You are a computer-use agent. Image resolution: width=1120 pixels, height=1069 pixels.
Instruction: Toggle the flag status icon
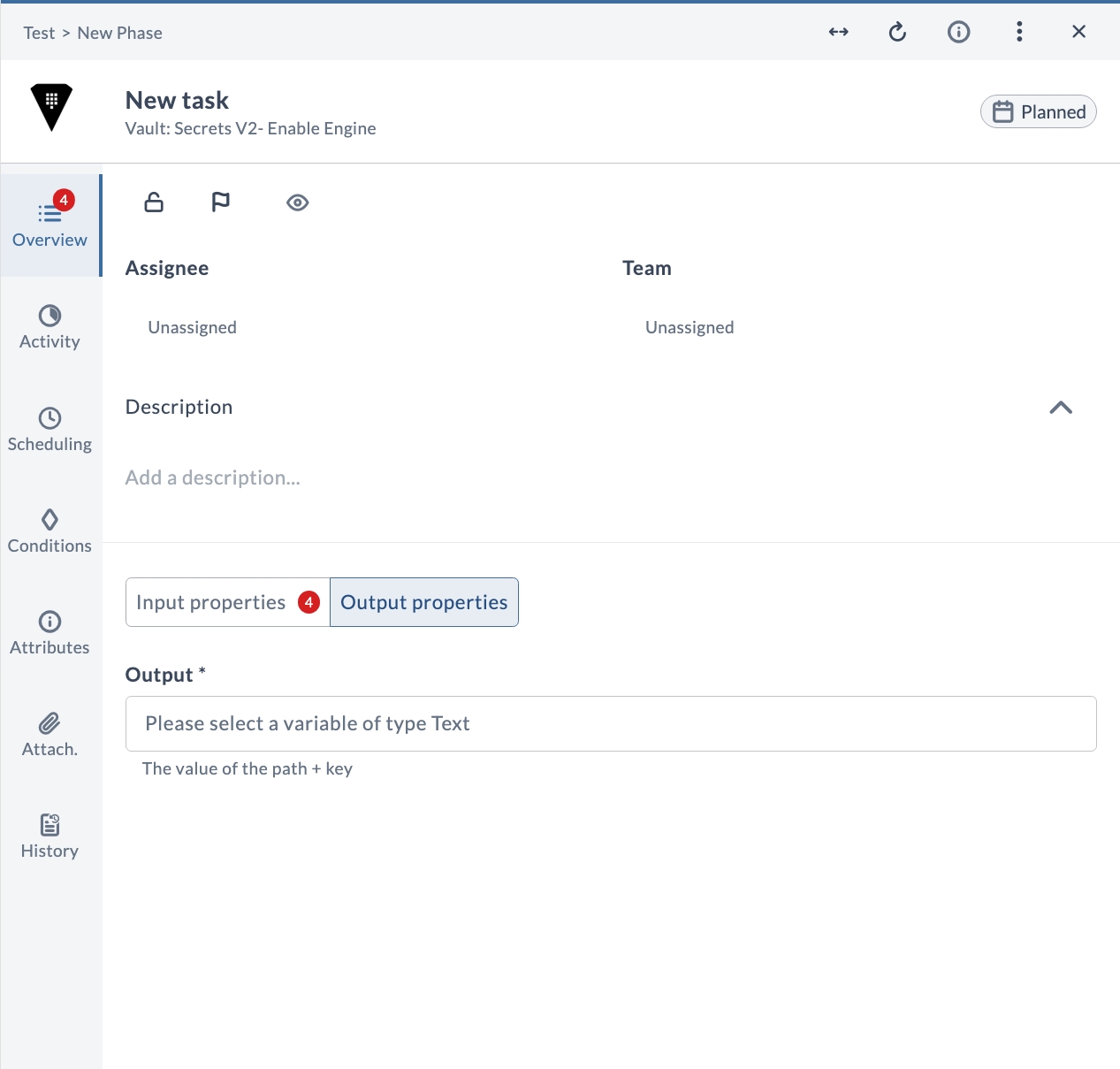[221, 202]
